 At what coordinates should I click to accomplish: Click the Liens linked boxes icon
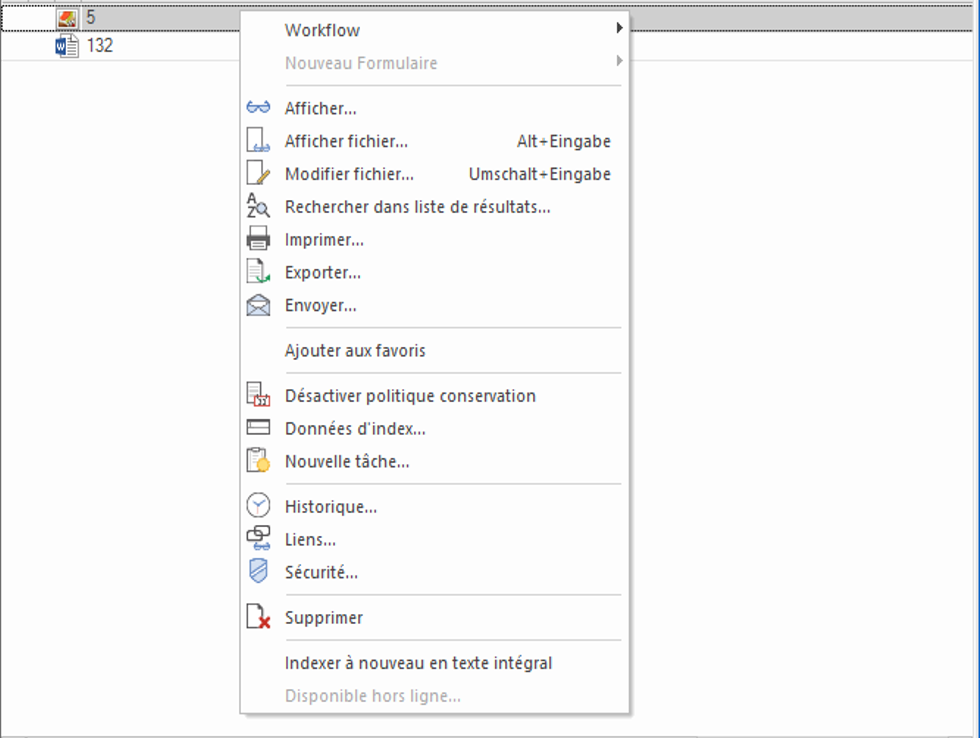tap(258, 539)
